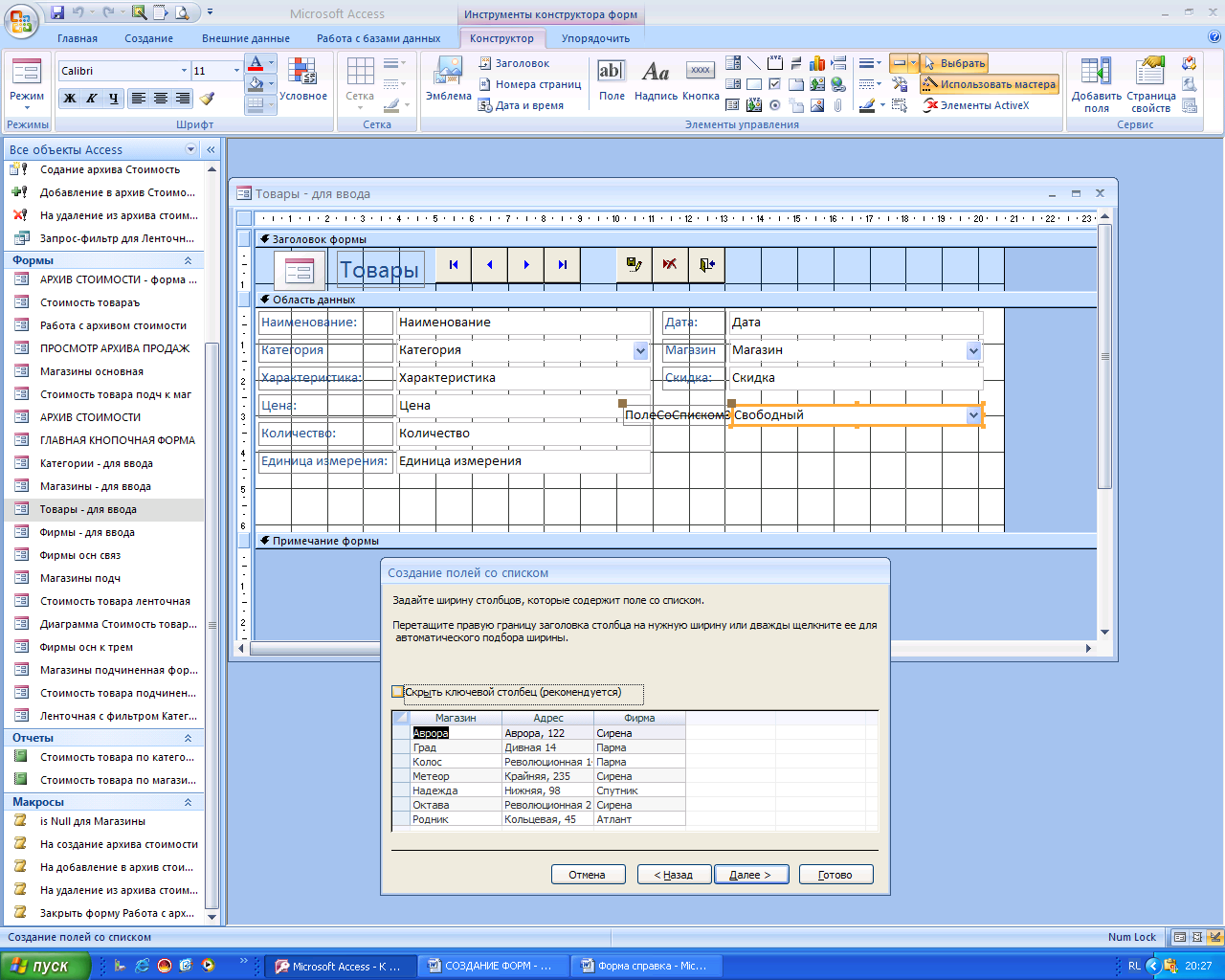Screen dimensions: 1225x980
Task: Switch to the Создание ribbon tab
Action: [x=148, y=38]
